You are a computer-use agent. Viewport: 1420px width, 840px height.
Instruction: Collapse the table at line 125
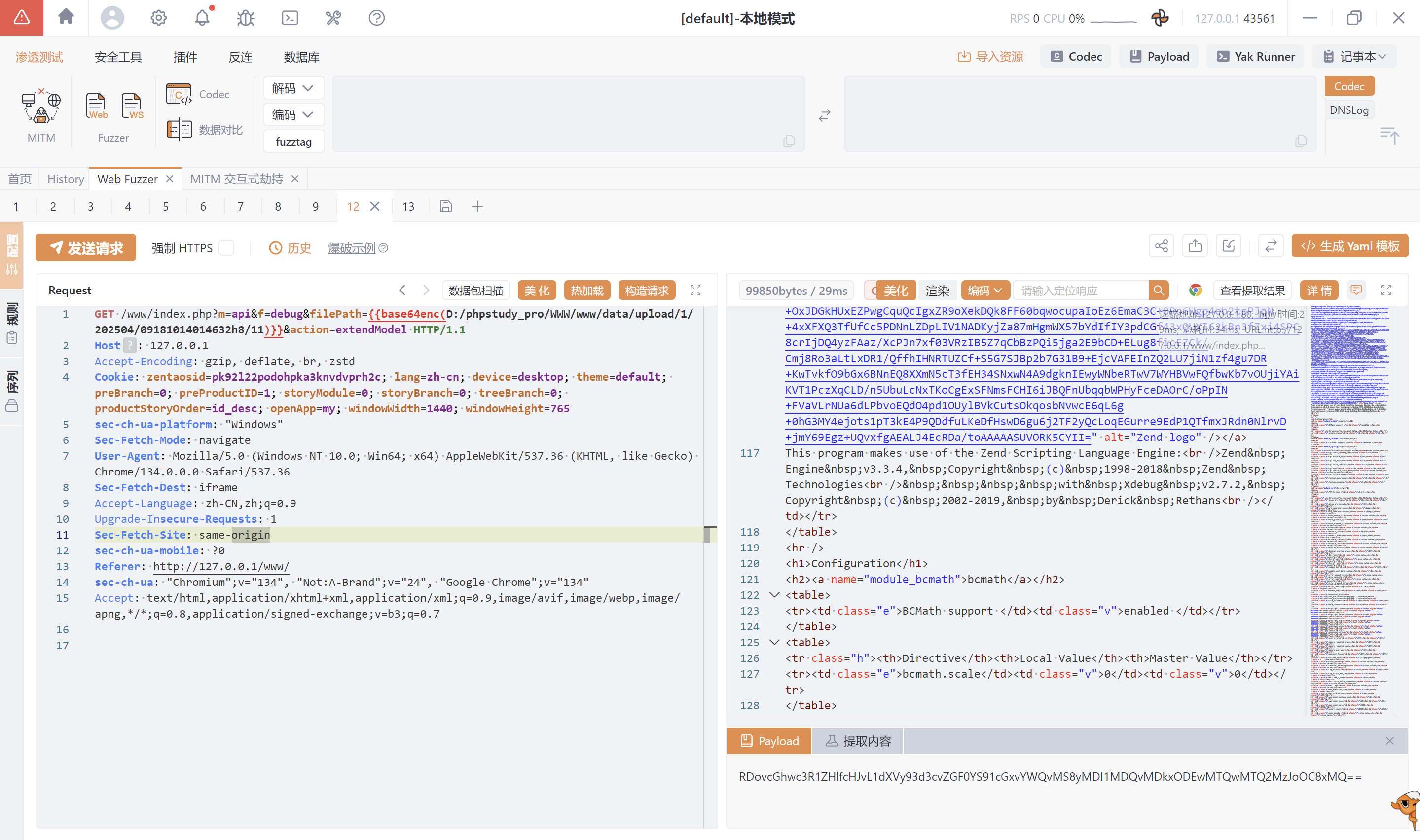[x=774, y=642]
